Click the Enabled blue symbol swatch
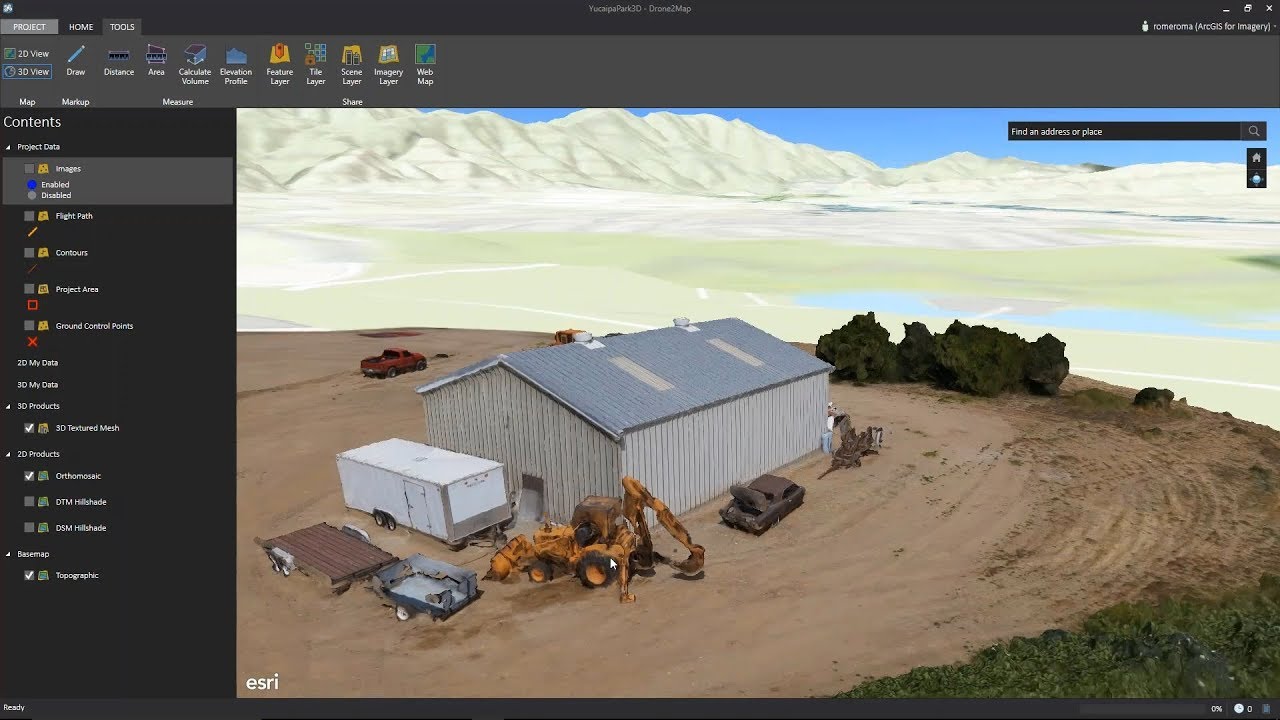Image resolution: width=1280 pixels, height=720 pixels. coord(32,185)
